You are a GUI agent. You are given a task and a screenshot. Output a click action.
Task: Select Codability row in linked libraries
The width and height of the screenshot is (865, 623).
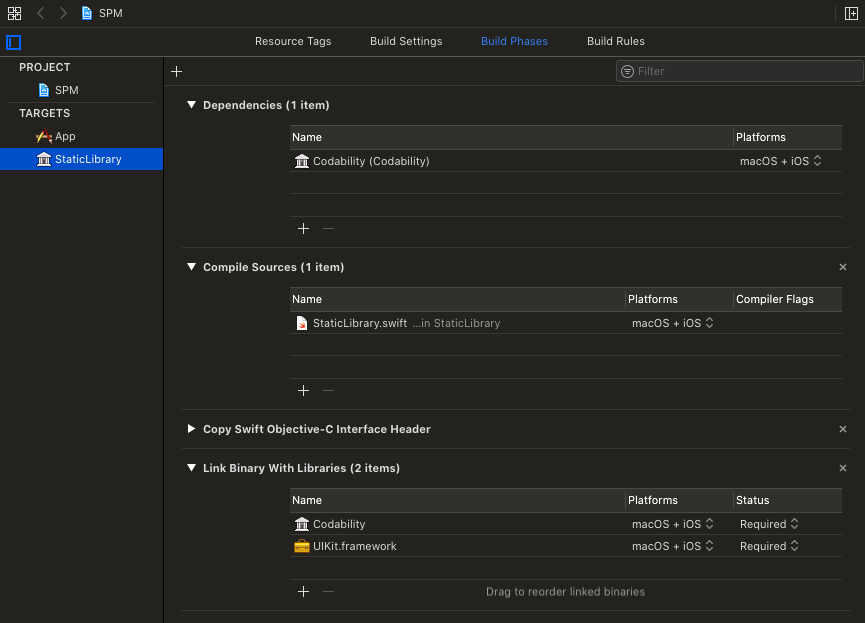pos(566,524)
